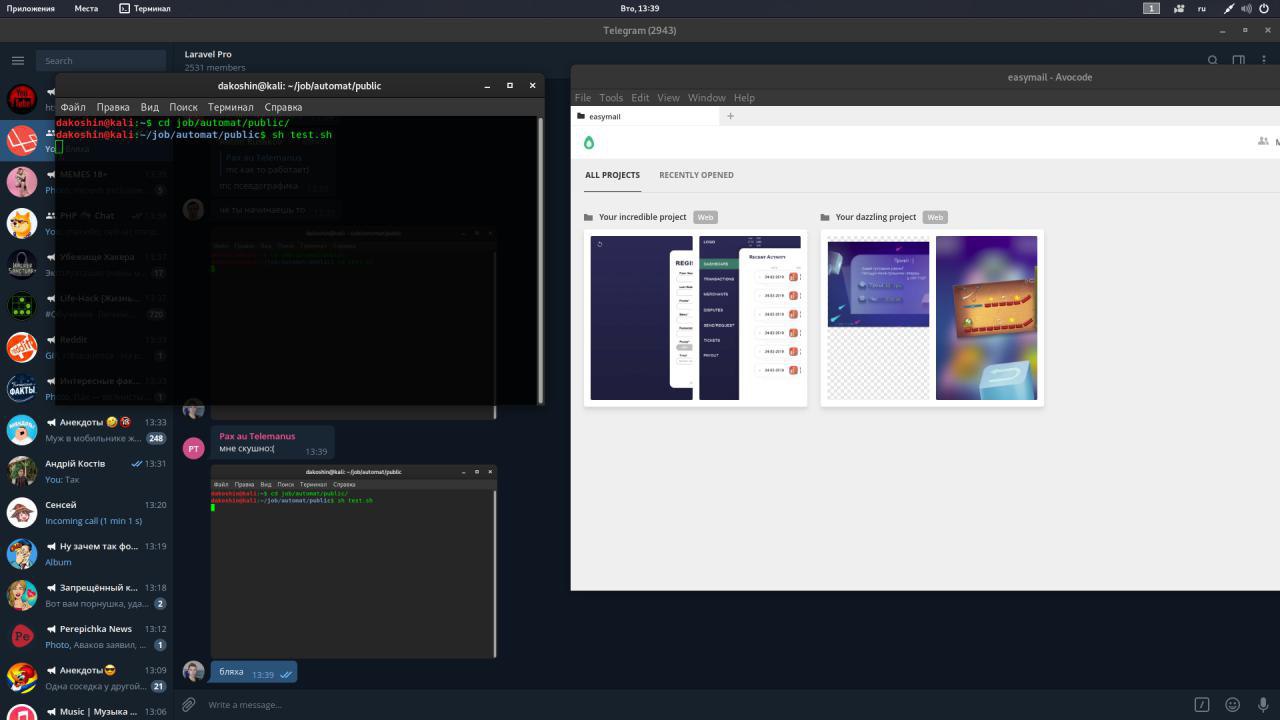Screen dimensions: 1280x720
Task: Open the Приложения menu in top panel
Action: click(31, 8)
